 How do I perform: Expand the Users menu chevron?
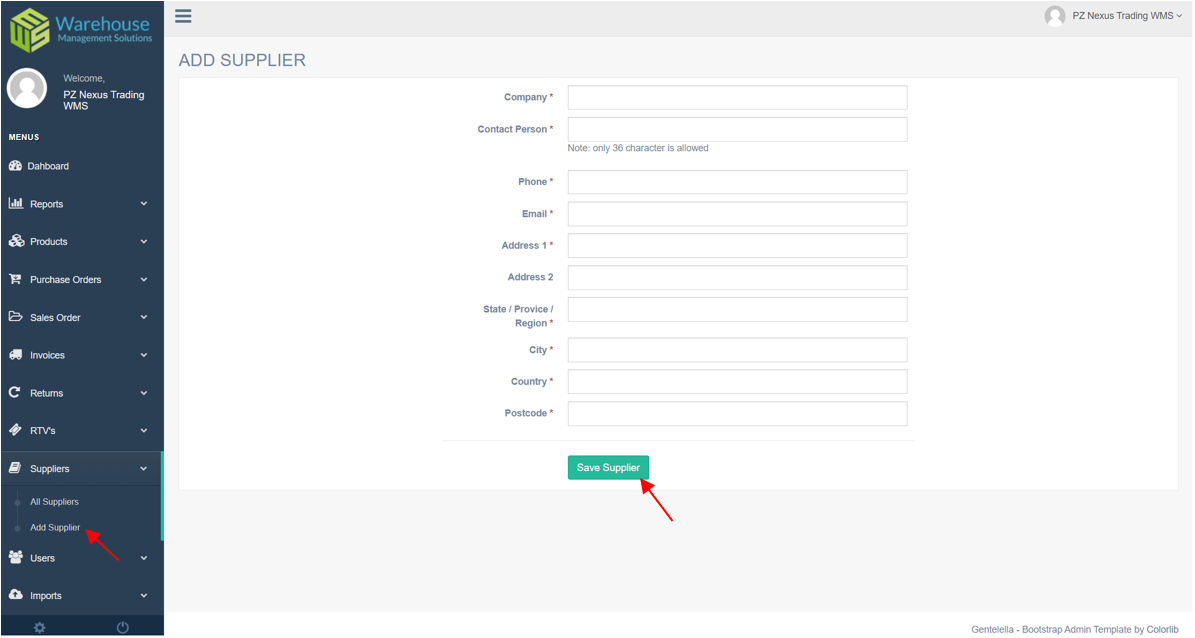tap(143, 557)
